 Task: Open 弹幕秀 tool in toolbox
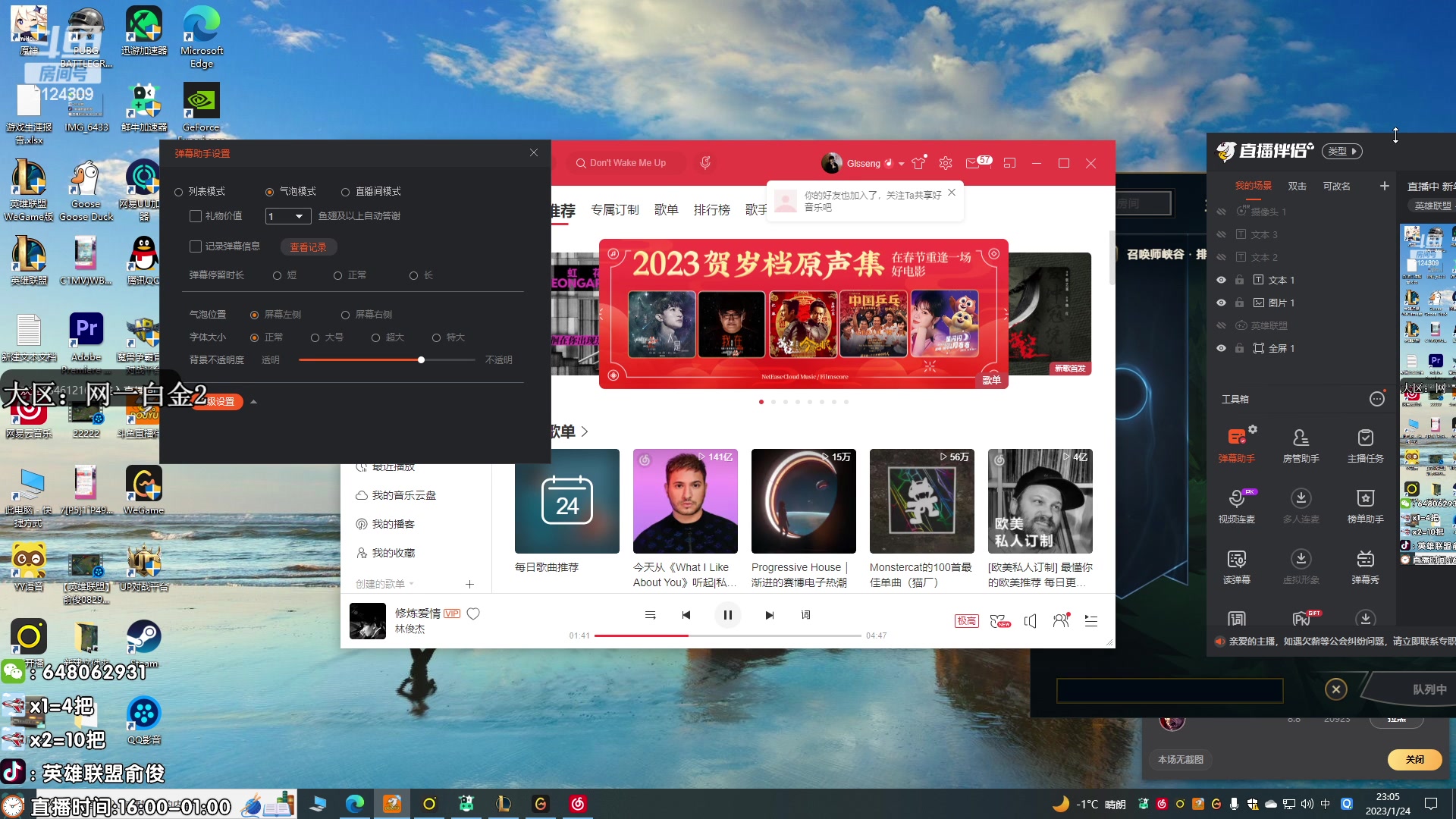click(1365, 566)
